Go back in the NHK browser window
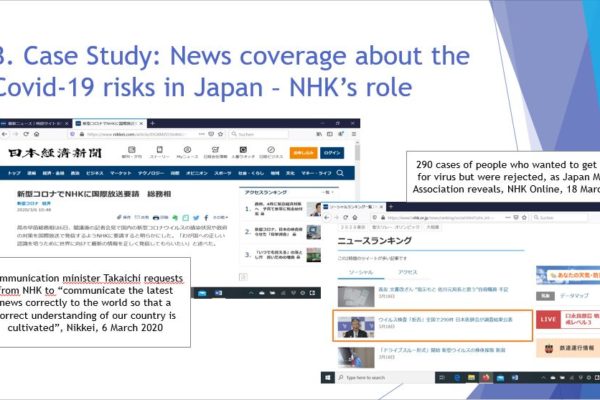The height and width of the screenshot is (400, 600). (326, 217)
